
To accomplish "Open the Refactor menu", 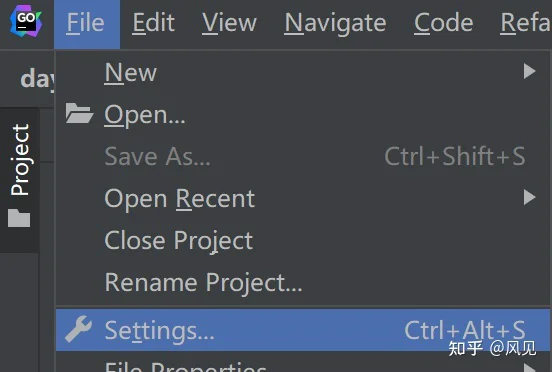I will pyautogui.click(x=526, y=23).
